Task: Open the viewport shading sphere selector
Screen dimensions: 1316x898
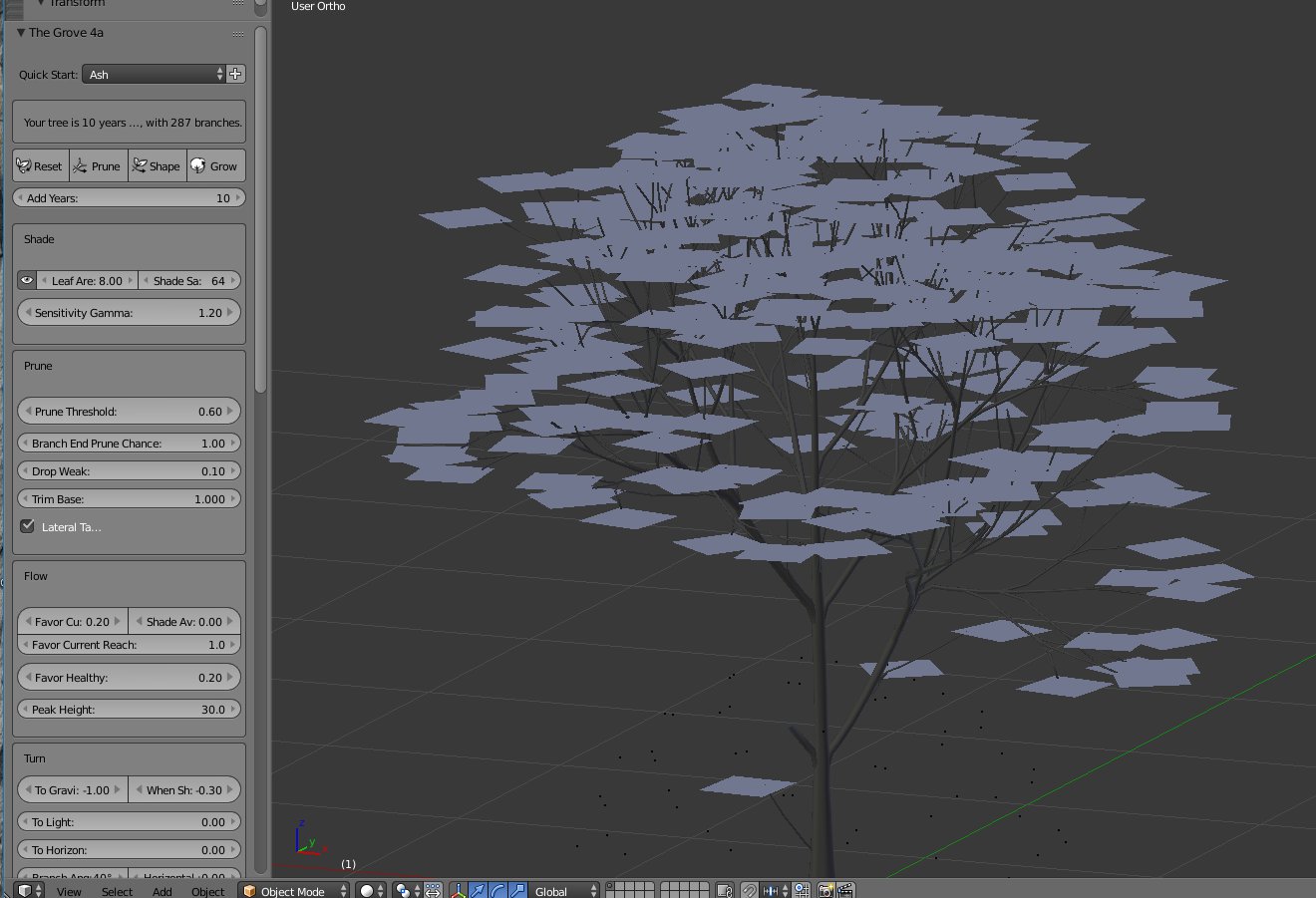Action: tap(372, 891)
